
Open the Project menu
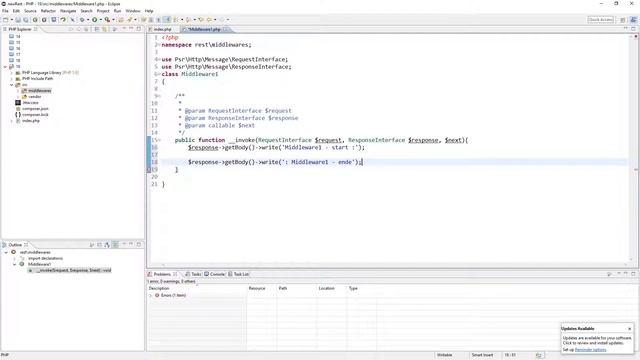pos(103,11)
